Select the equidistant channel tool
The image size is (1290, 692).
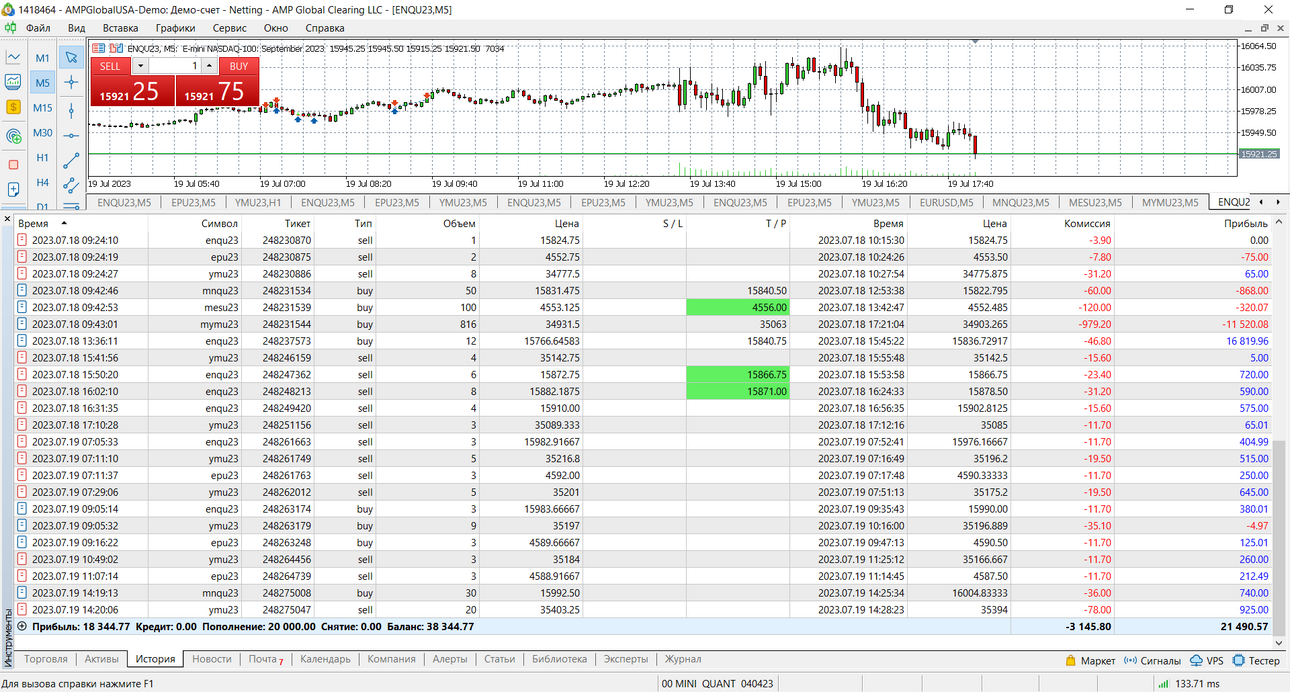(x=71, y=185)
